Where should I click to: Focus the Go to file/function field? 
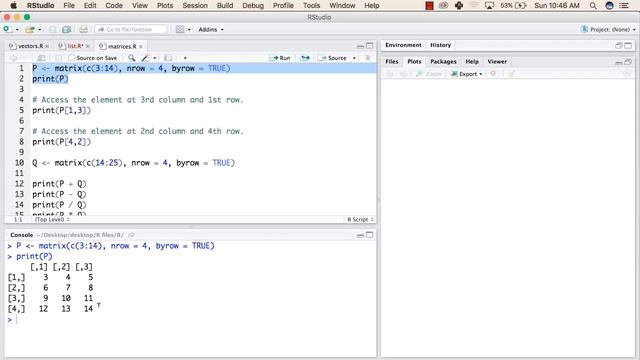(131, 29)
